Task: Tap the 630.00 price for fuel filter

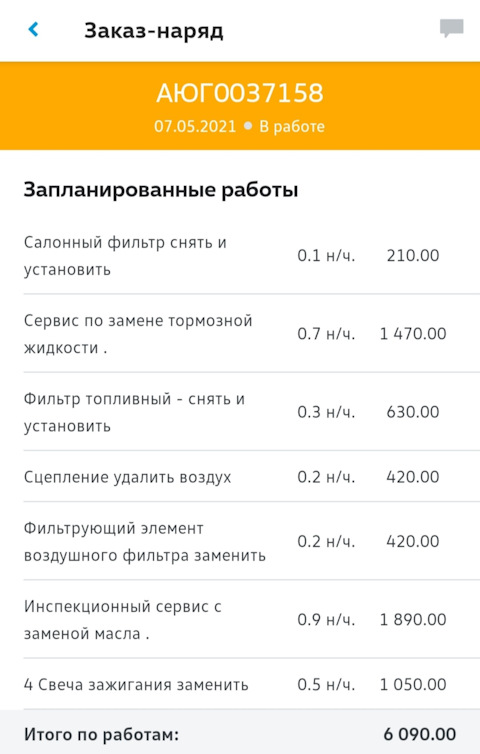Action: pyautogui.click(x=413, y=412)
